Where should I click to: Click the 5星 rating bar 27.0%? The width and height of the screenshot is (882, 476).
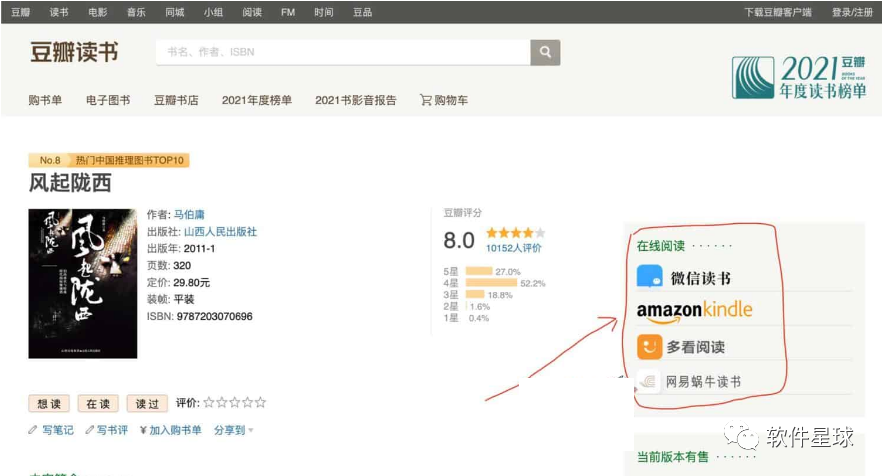479,271
